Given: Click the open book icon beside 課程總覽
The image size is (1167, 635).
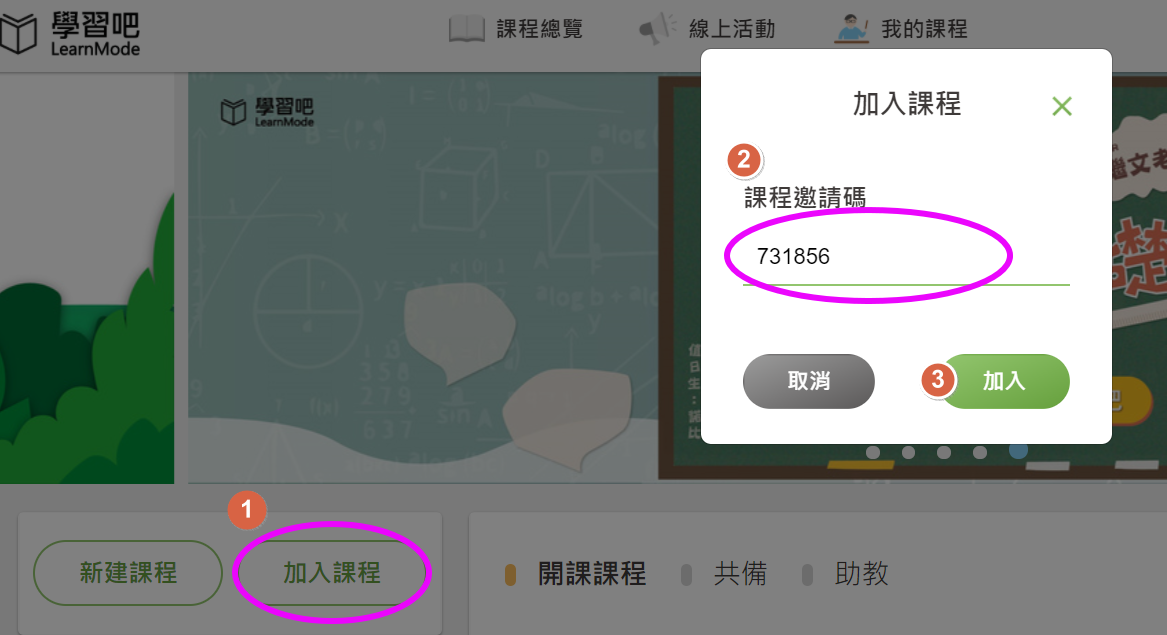Looking at the screenshot, I should [x=467, y=29].
